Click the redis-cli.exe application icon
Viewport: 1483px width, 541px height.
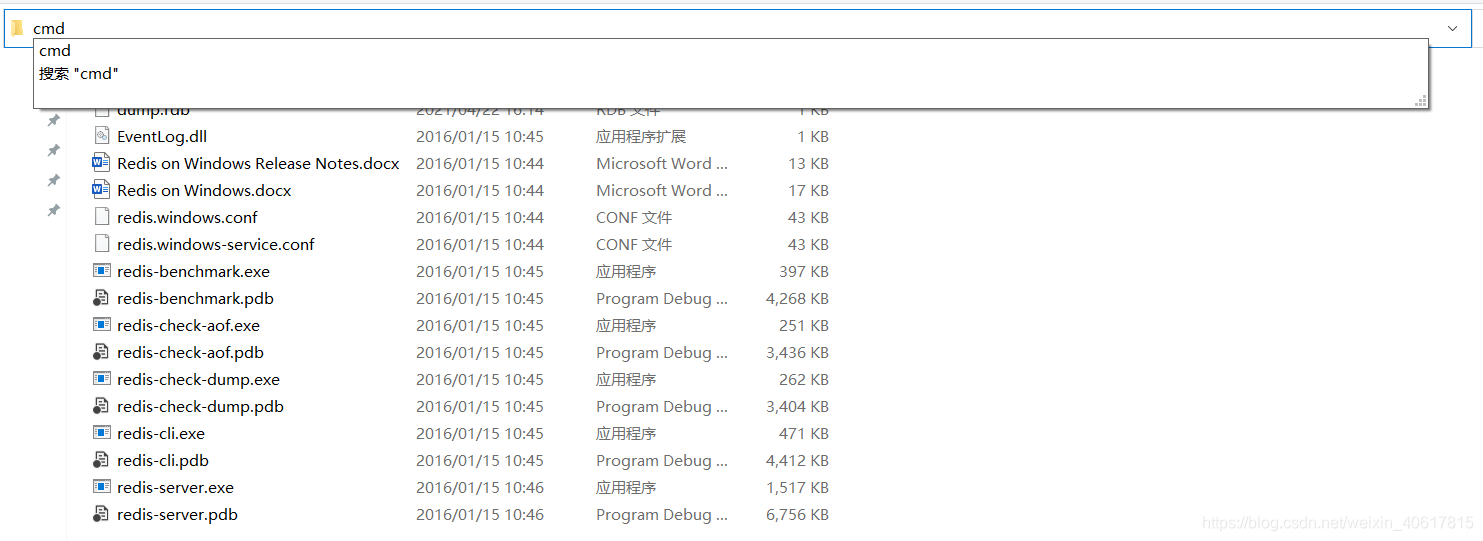coord(101,433)
